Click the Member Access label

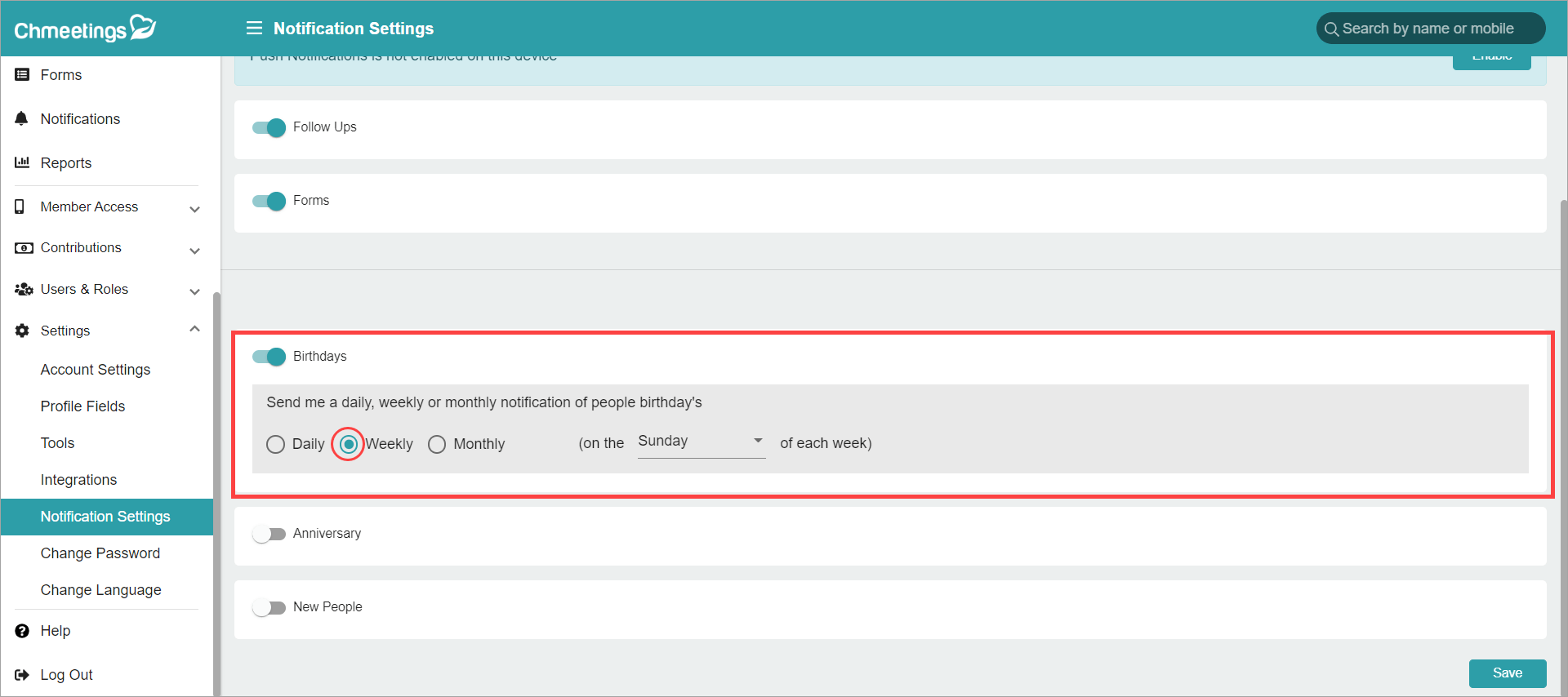pos(89,207)
